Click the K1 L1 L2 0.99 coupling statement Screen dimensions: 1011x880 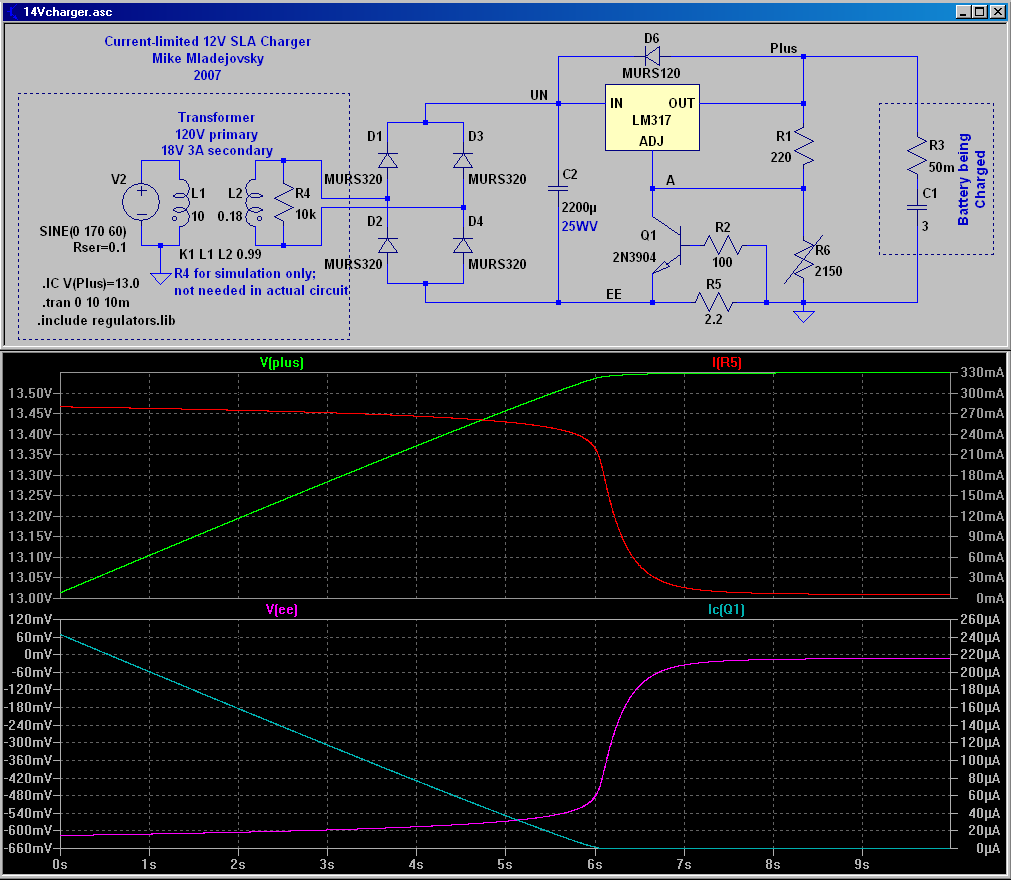pyautogui.click(x=220, y=254)
